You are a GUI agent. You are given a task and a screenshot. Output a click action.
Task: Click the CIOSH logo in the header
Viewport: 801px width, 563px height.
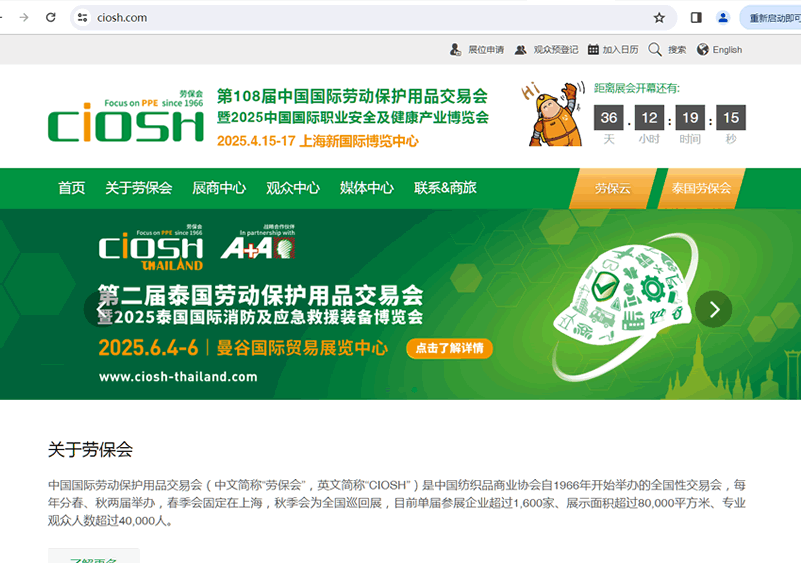coord(126,116)
